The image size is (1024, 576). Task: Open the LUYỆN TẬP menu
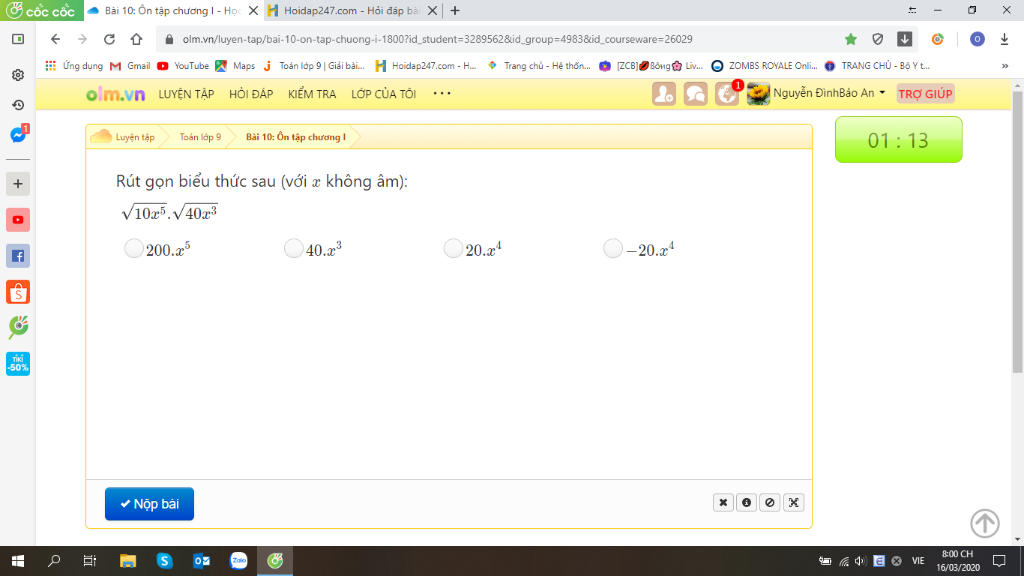[186, 94]
